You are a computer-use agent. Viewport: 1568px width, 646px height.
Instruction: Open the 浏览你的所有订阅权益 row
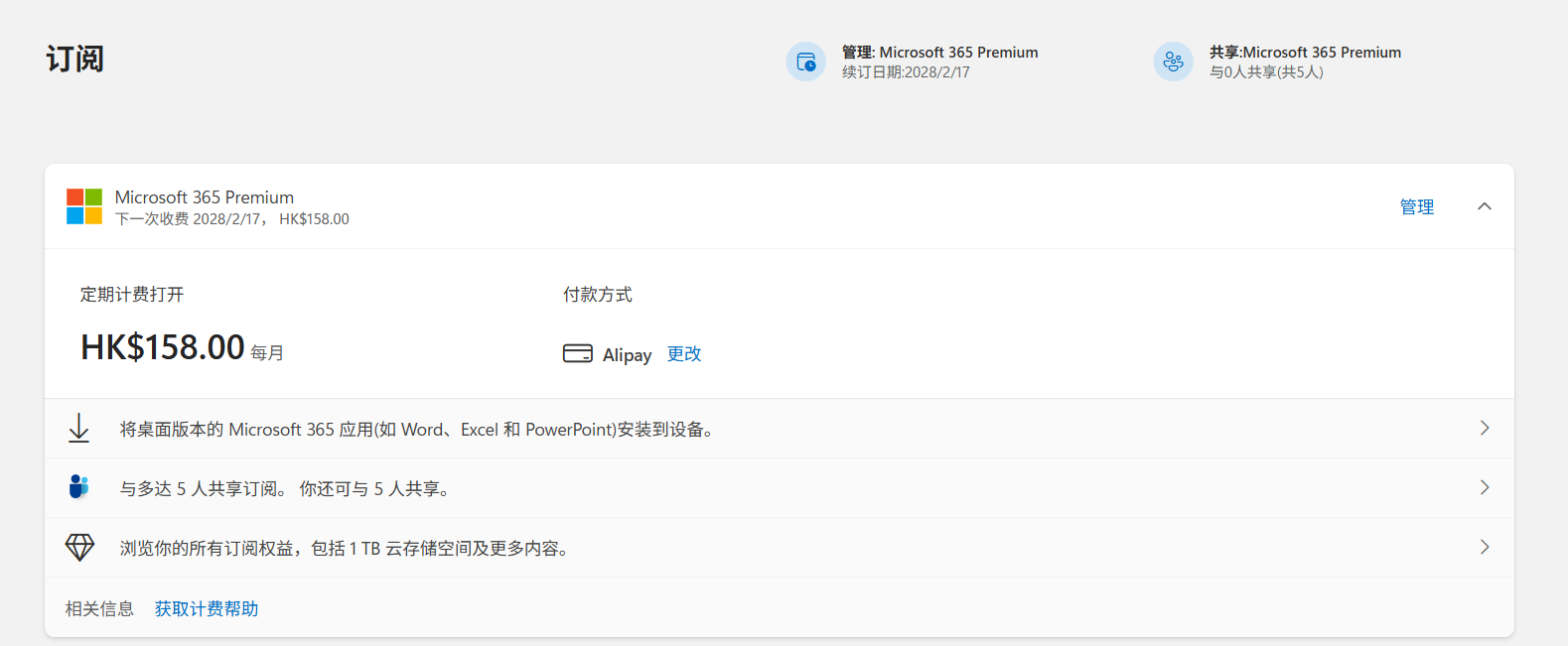point(345,549)
